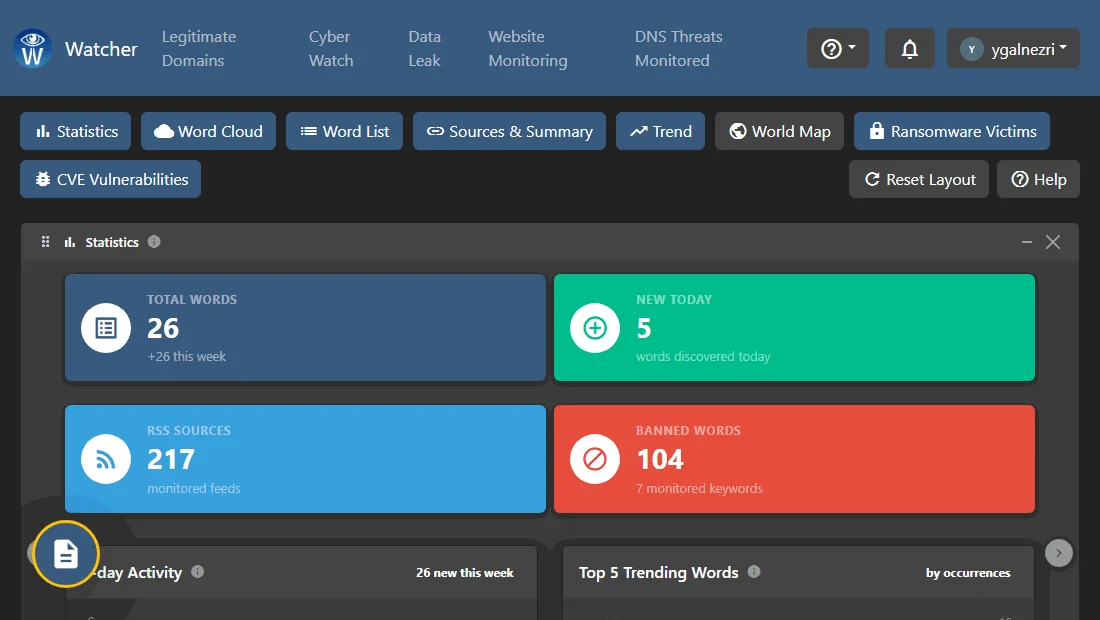Click info icon next to Top 5 Trending Words
The image size is (1100, 620).
click(x=754, y=572)
